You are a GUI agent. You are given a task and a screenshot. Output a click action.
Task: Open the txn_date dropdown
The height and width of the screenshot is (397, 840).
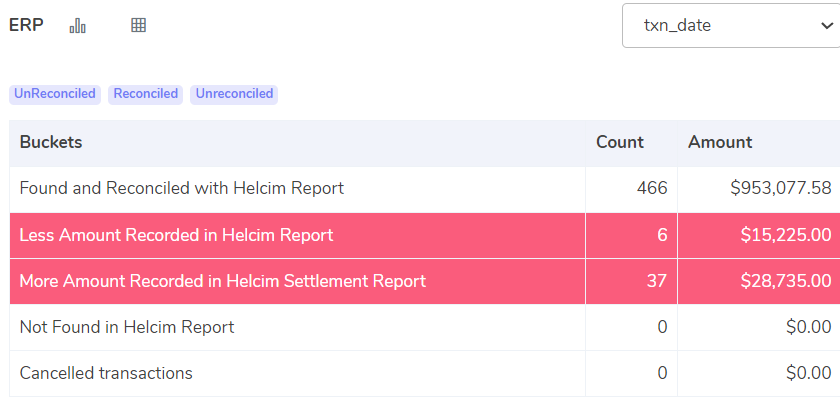(731, 25)
